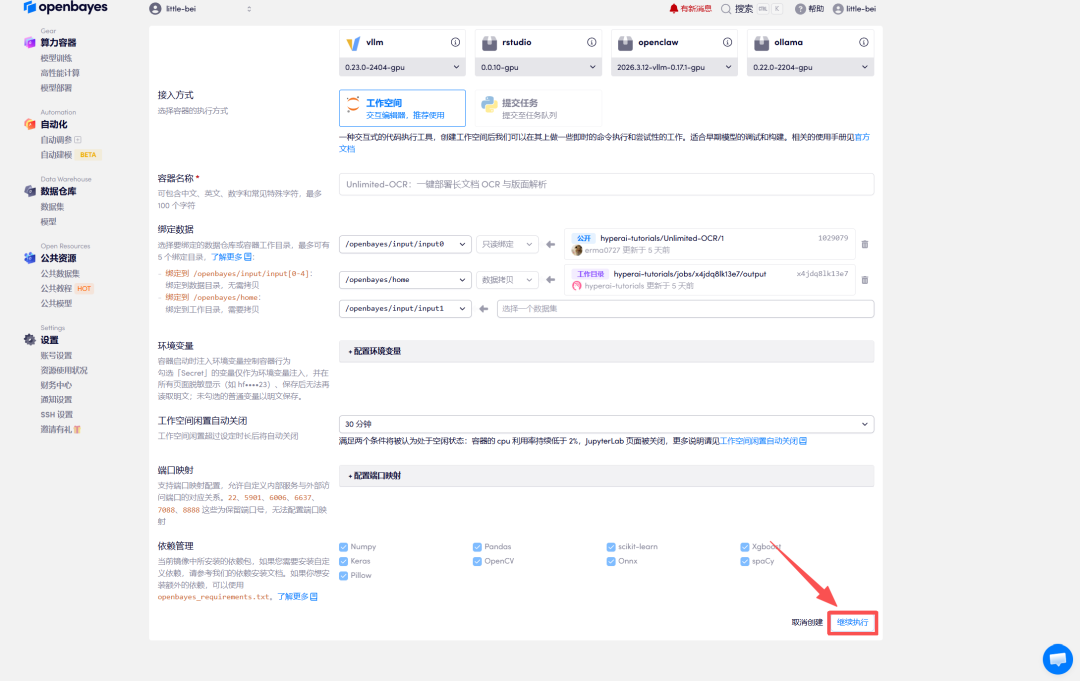Image resolution: width=1080 pixels, height=681 pixels.
Task: Go to 公共教程 in sidebar
Action: [x=56, y=289]
